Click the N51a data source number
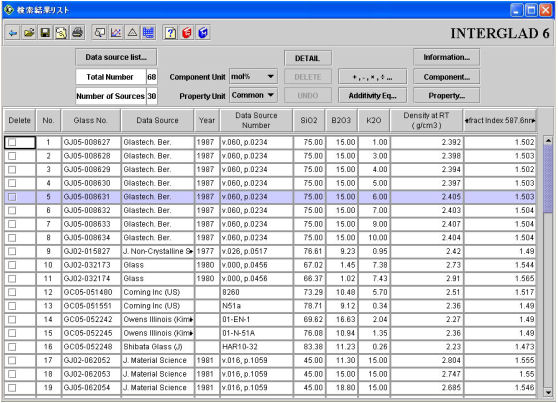 256,306
